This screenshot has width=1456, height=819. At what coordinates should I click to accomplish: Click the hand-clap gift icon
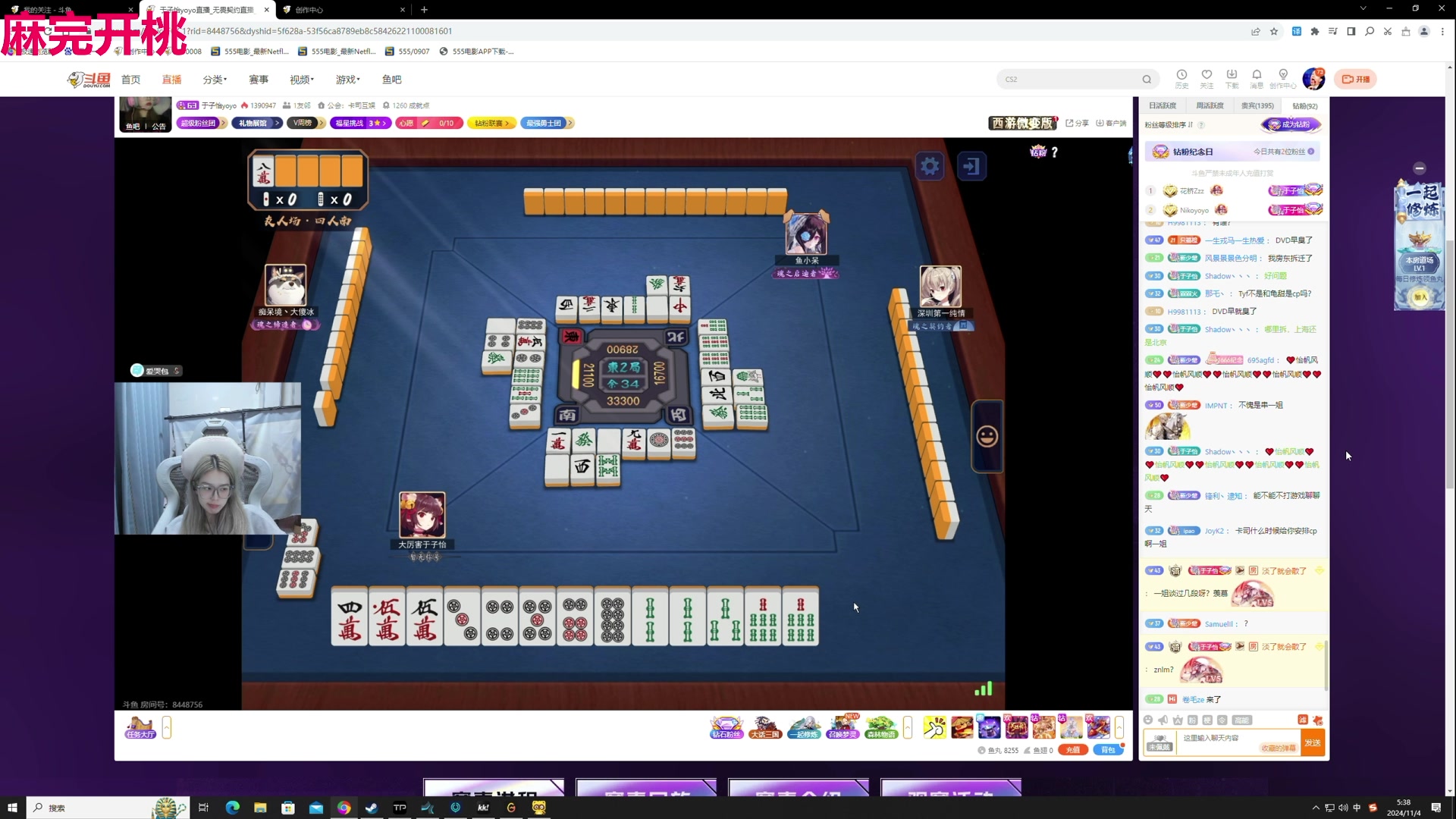(934, 727)
